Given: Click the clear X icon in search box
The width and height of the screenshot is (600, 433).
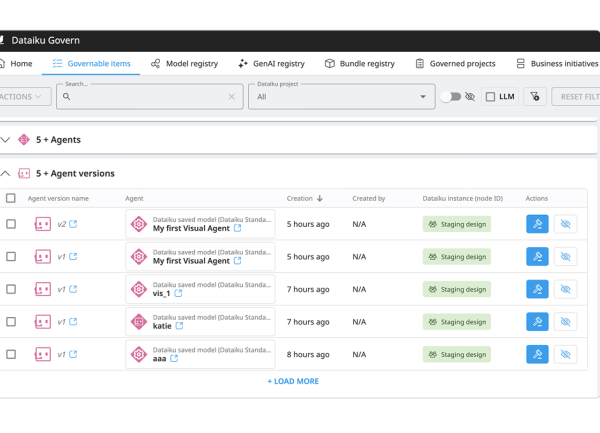Looking at the screenshot, I should [232, 97].
